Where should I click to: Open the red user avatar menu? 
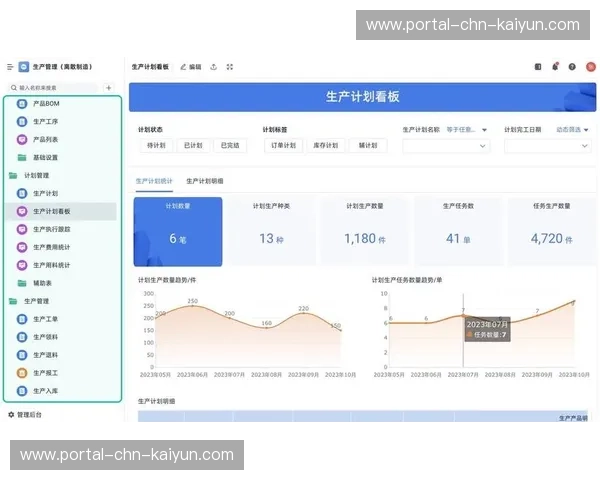tap(591, 67)
